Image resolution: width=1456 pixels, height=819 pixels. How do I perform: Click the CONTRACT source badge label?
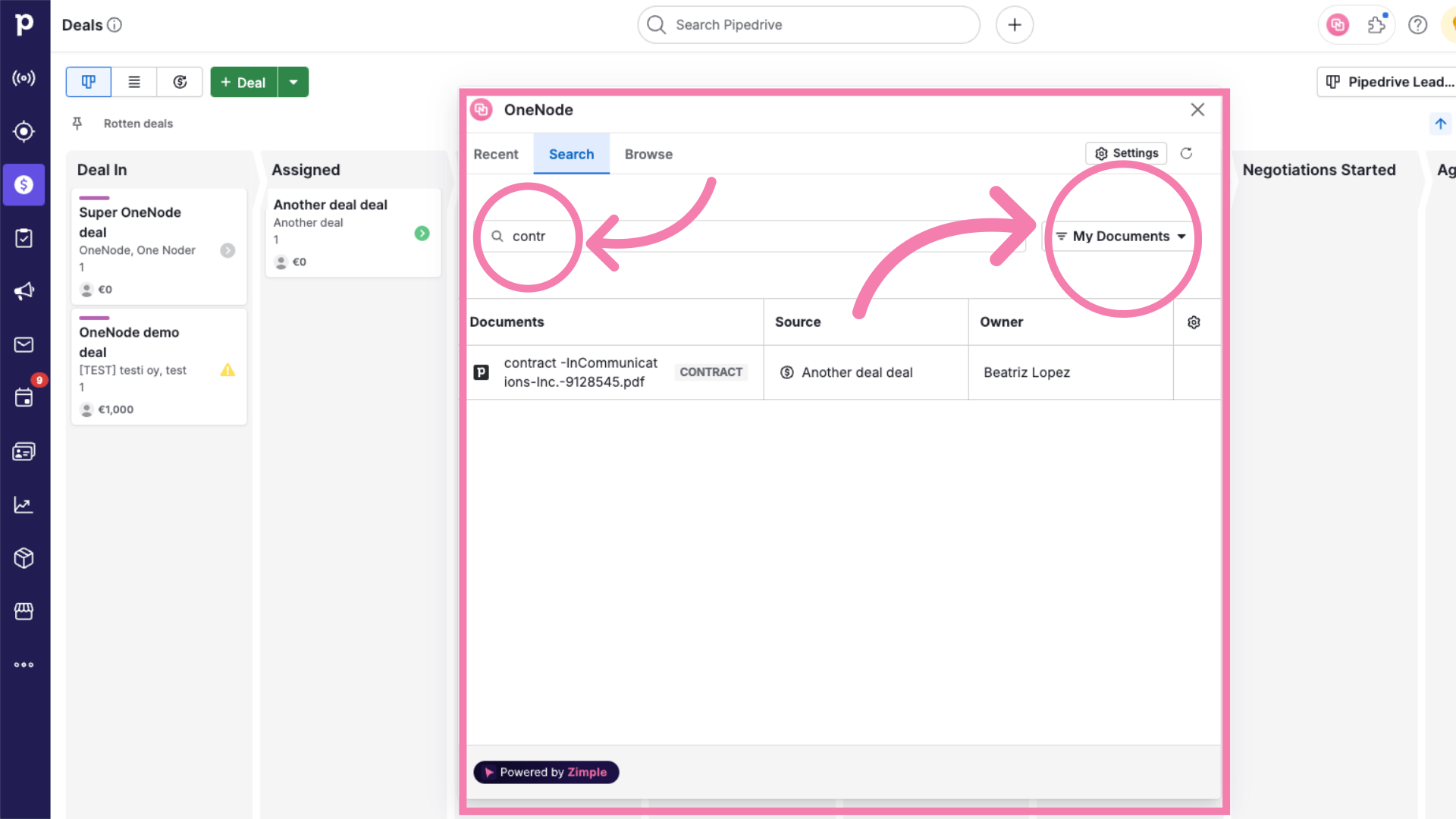tap(711, 372)
